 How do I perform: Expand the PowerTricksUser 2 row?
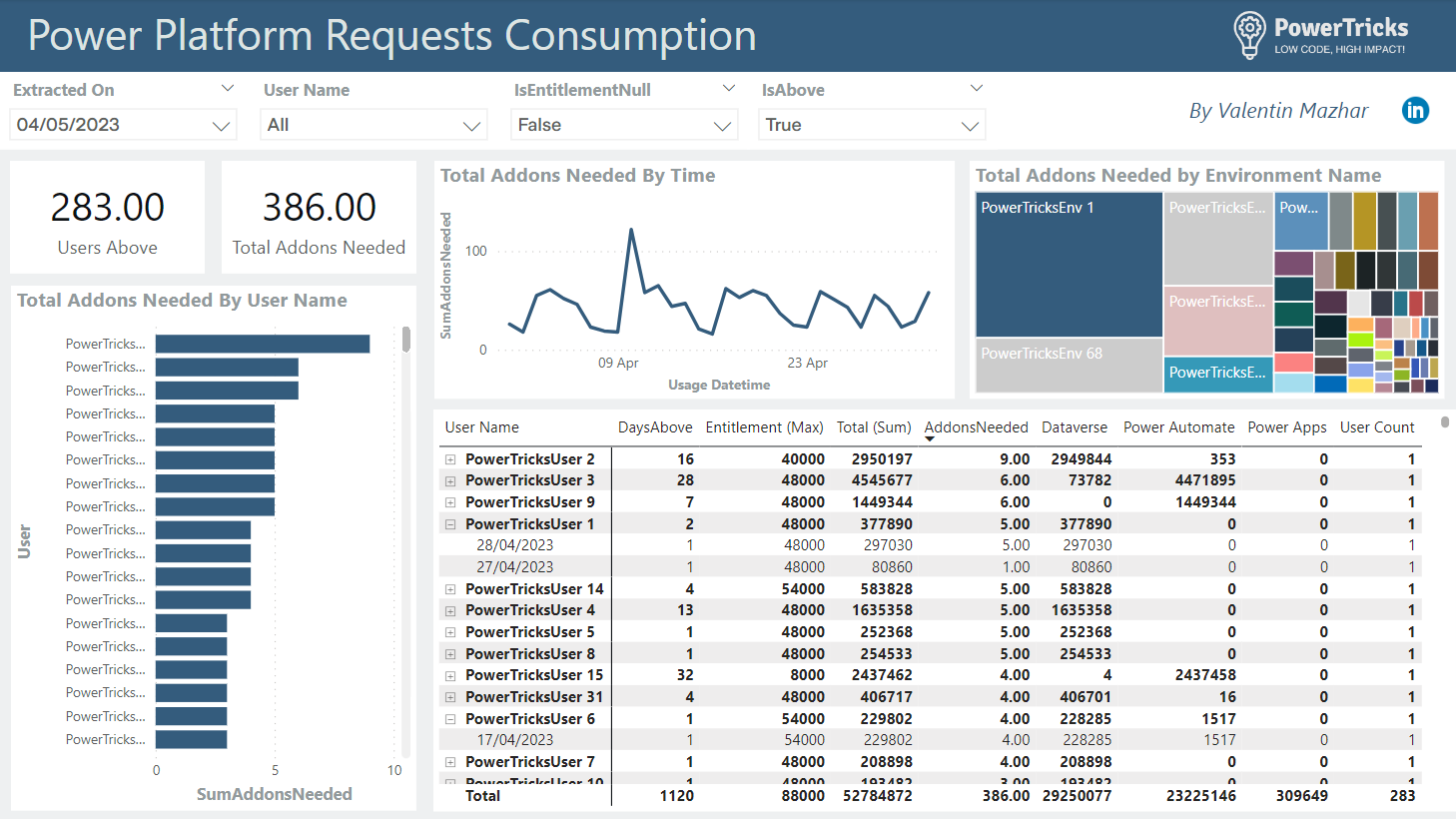450,459
